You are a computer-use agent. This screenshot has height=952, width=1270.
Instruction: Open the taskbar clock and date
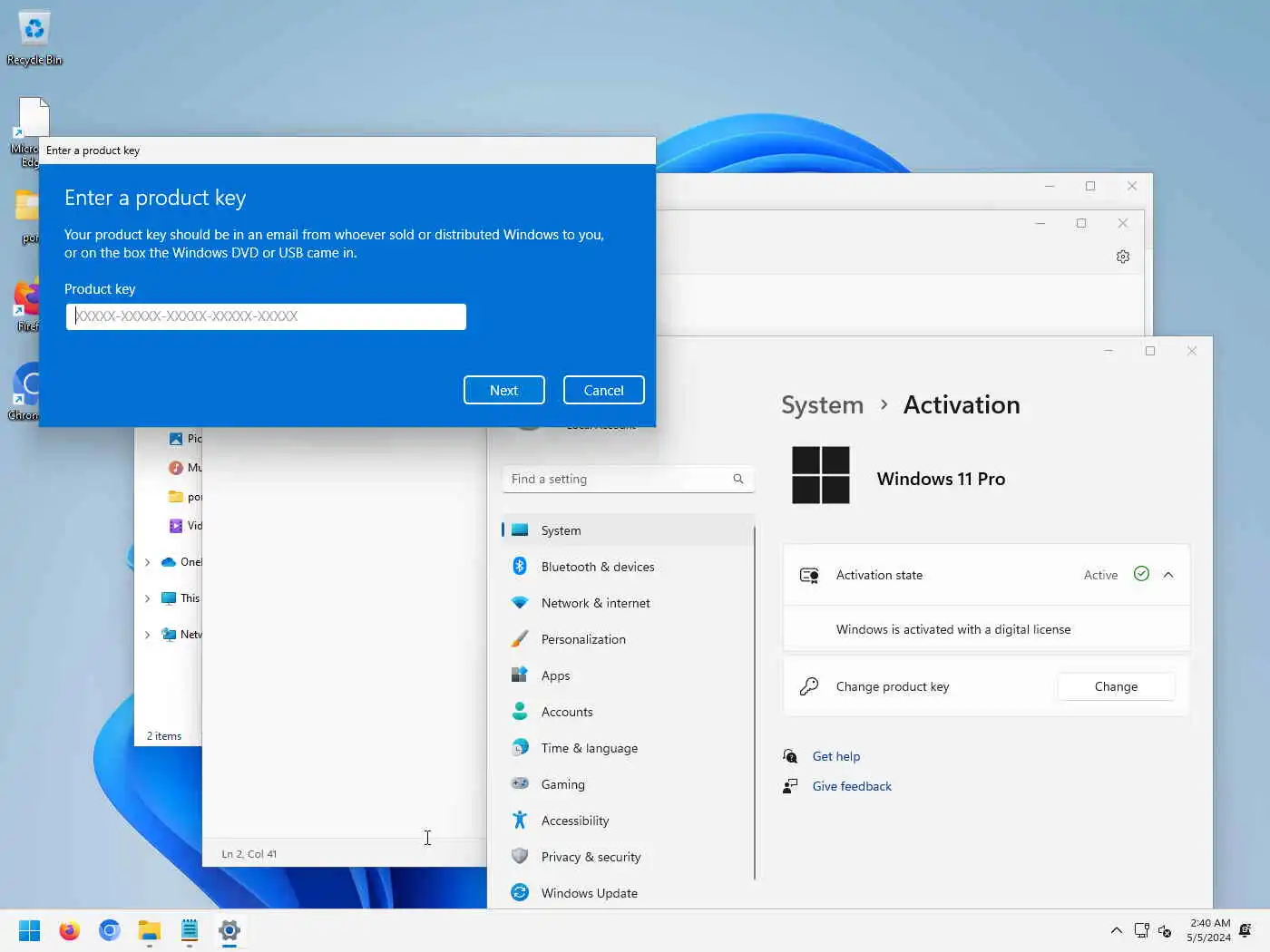click(x=1208, y=930)
